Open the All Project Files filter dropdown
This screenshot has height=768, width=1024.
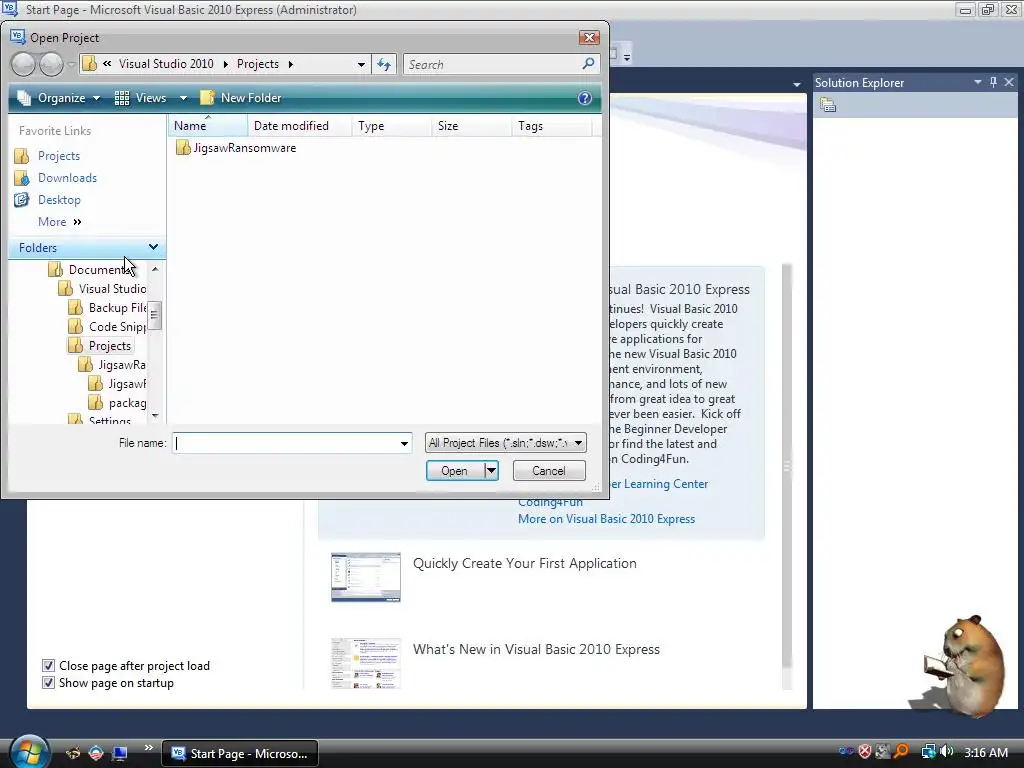[x=505, y=443]
